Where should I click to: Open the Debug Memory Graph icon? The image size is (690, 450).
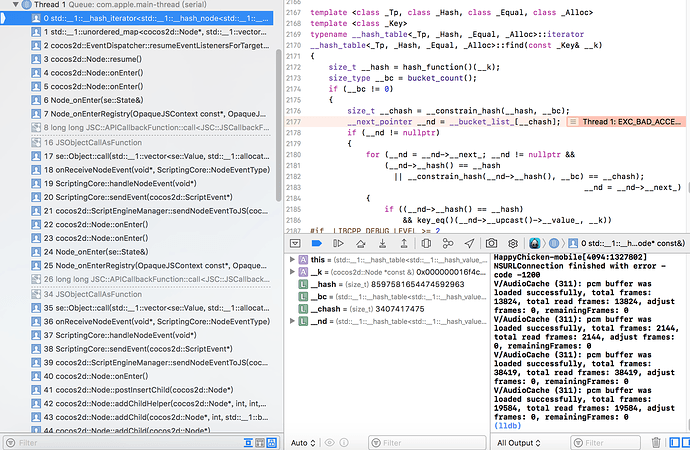pyautogui.click(x=448, y=243)
